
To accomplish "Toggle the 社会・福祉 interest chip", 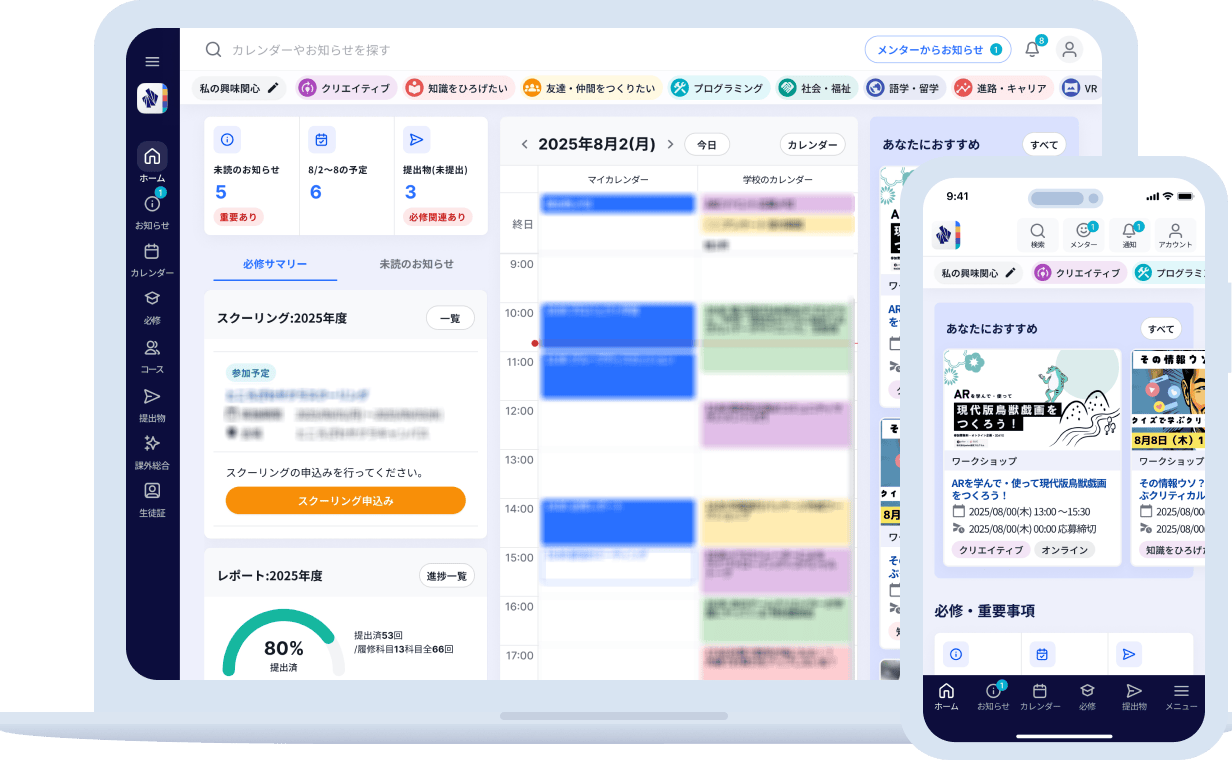I will click(816, 88).
